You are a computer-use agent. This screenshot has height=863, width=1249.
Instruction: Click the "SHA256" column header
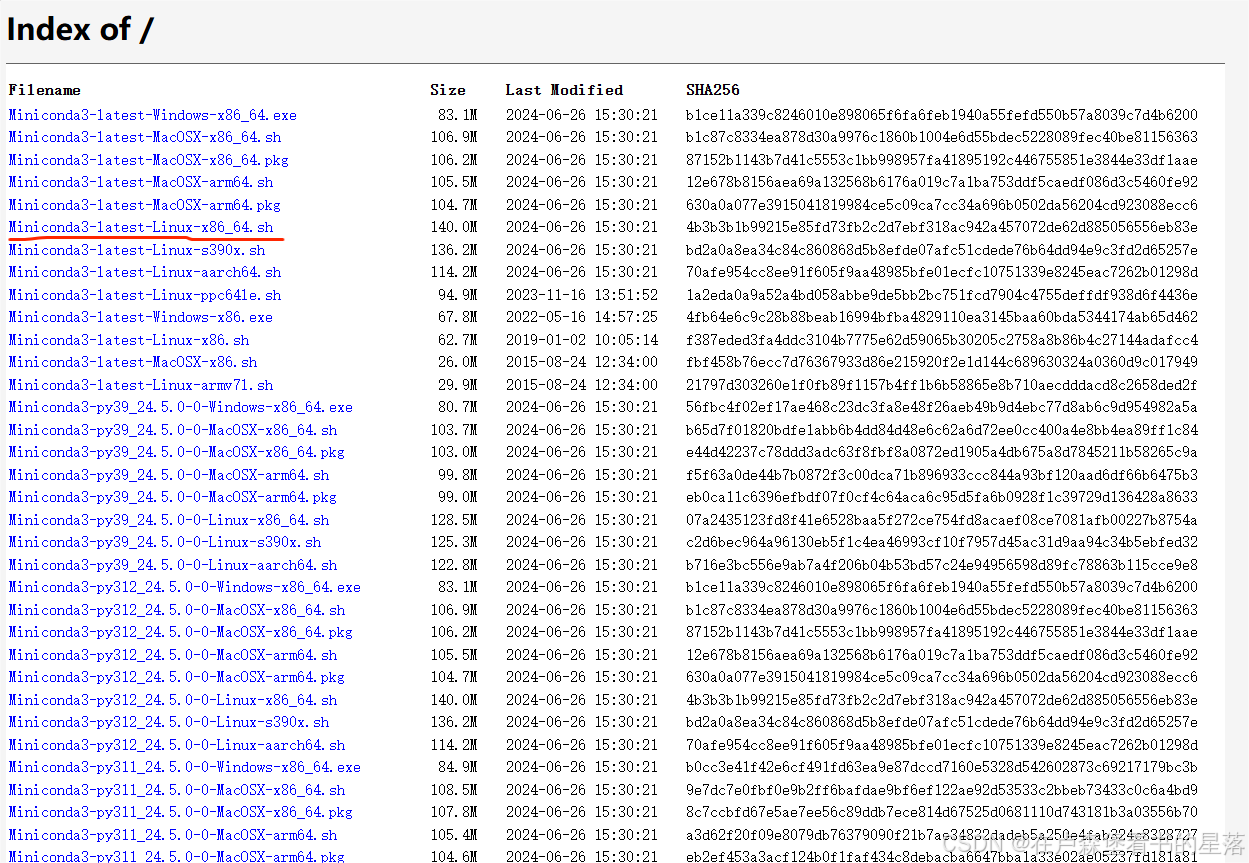(713, 90)
